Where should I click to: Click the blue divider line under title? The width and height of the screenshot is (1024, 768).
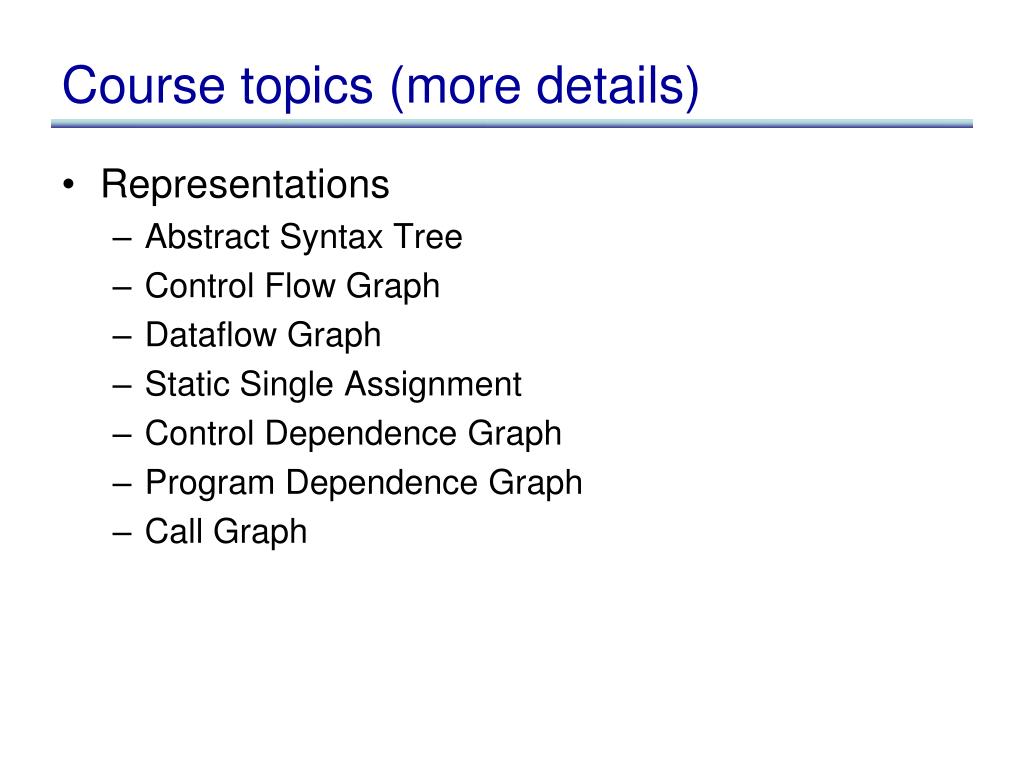tap(512, 123)
